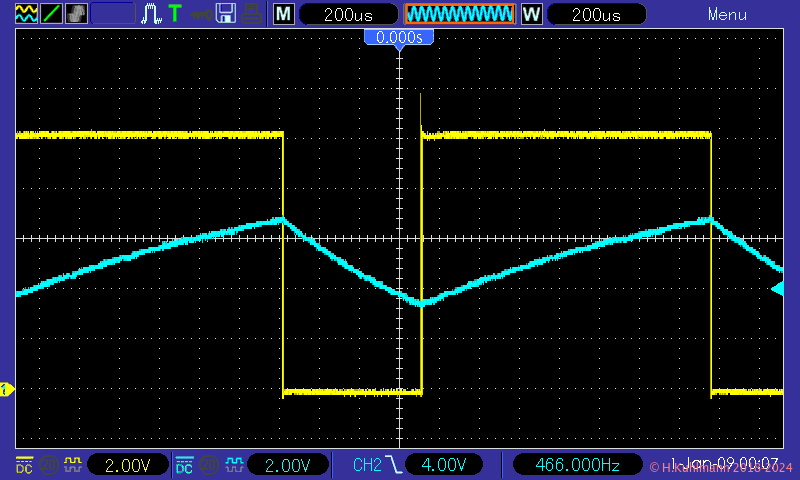Click the printer icon in top bar
The width and height of the screenshot is (800, 480).
pyautogui.click(x=252, y=14)
